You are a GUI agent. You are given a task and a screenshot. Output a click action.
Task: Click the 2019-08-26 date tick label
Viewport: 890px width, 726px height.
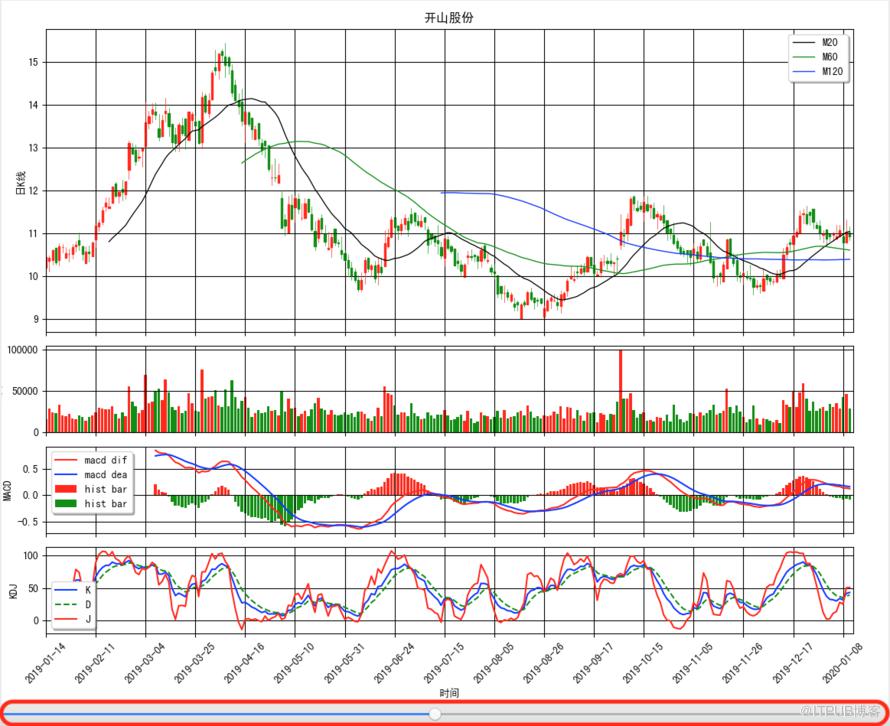click(544, 663)
